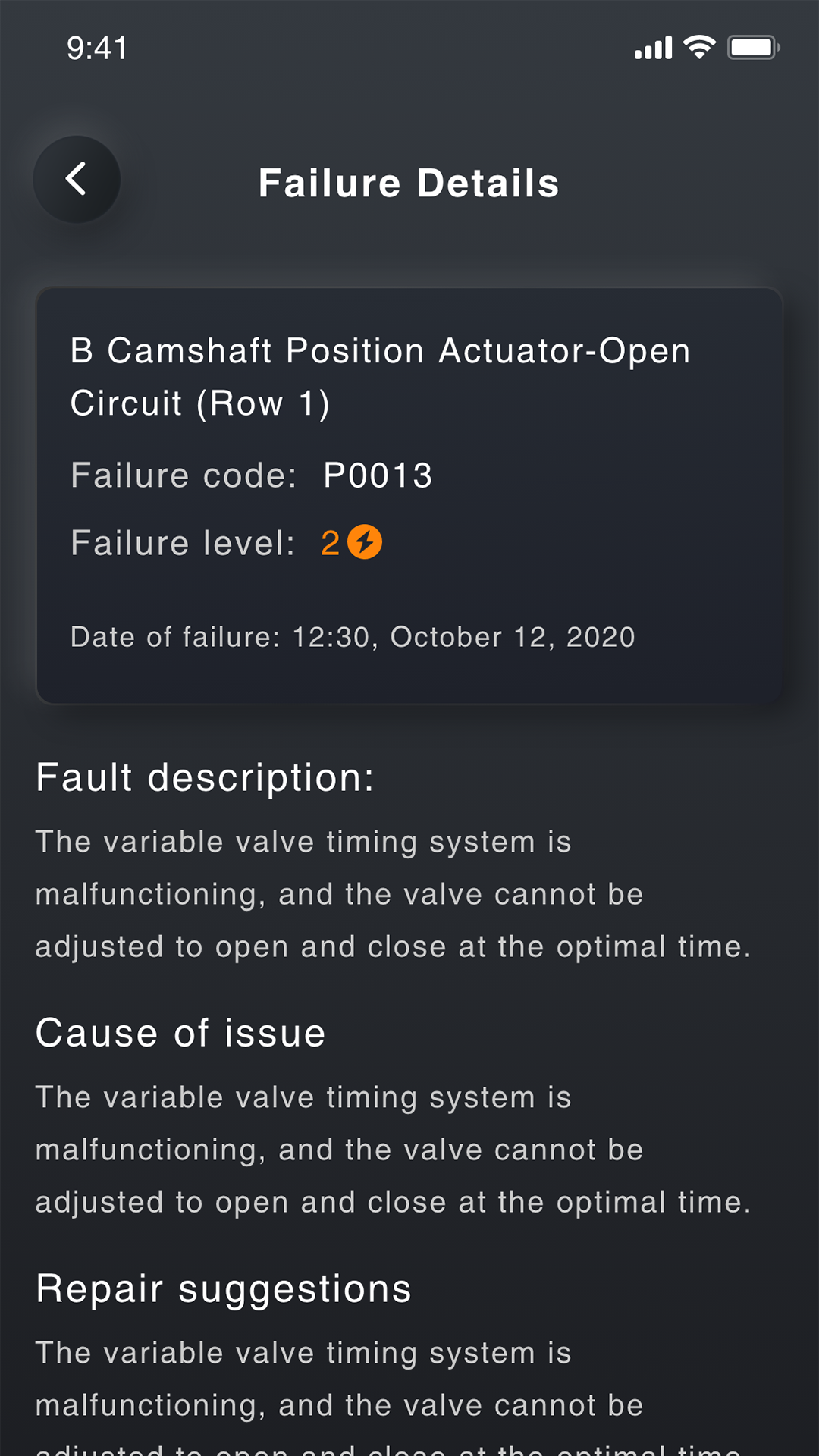Tap the Failure level label
Viewport: 819px width, 1456px height.
coord(183,543)
